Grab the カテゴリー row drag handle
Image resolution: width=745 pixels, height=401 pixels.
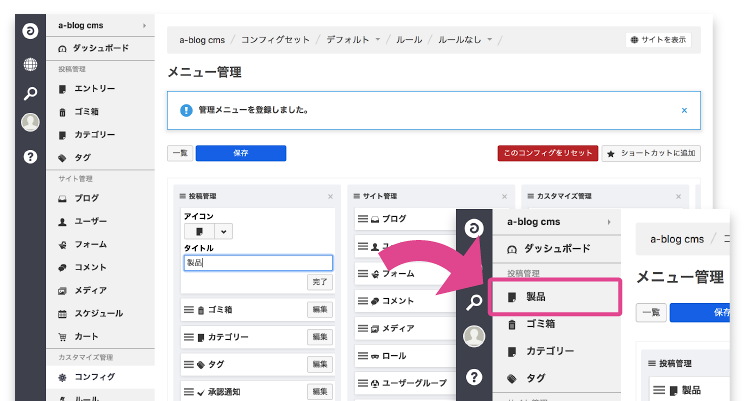189,337
